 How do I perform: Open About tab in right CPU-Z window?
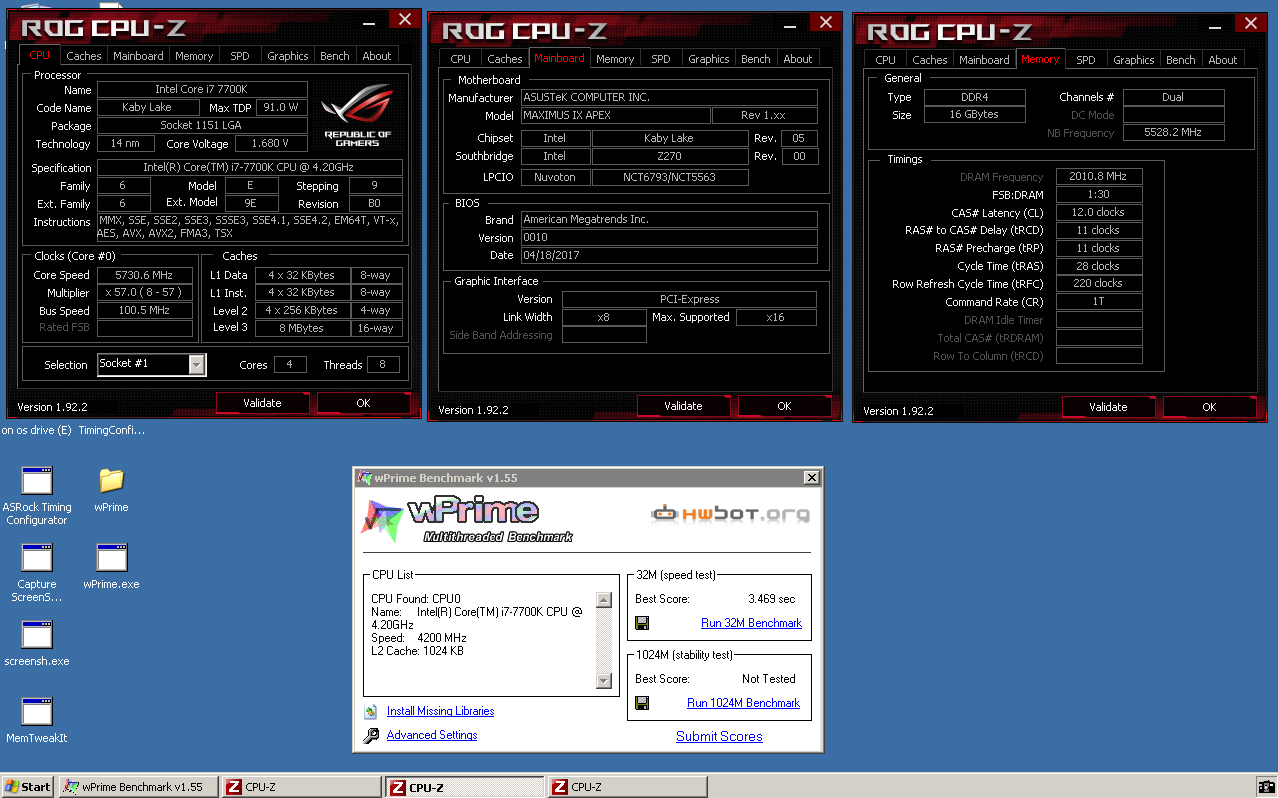(1223, 60)
